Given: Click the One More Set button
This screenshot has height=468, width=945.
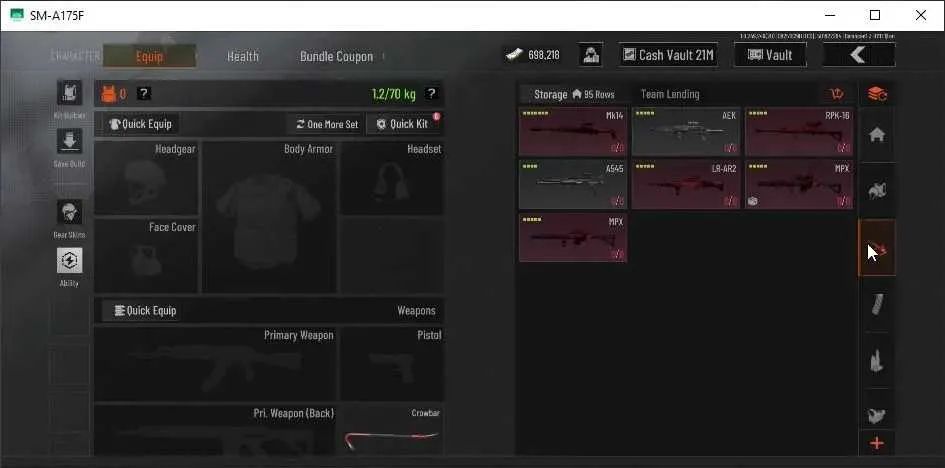Looking at the screenshot, I should point(327,124).
